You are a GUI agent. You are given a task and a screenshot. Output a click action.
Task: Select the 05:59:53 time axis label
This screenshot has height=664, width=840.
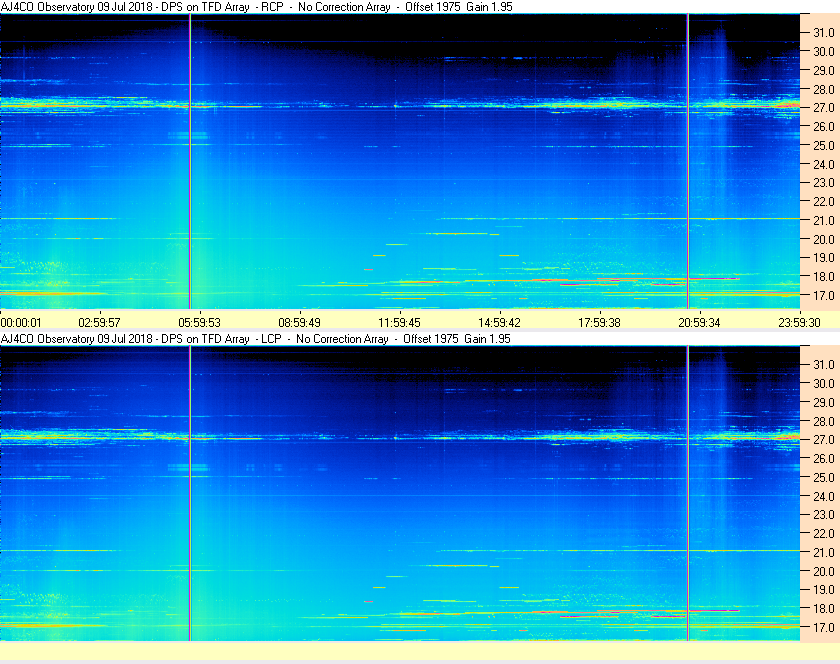(x=199, y=323)
